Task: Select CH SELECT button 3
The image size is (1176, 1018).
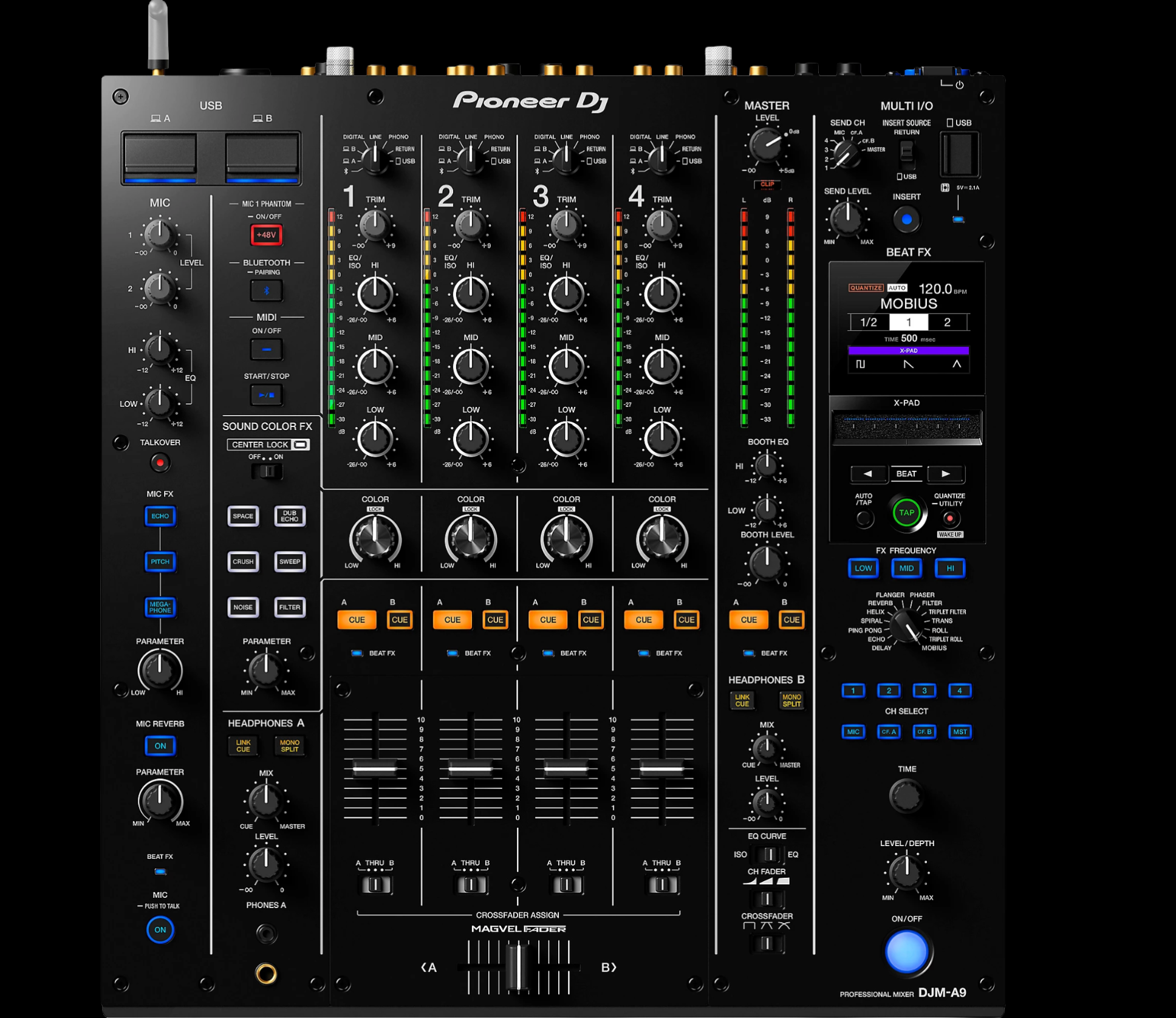Action: coord(924,691)
